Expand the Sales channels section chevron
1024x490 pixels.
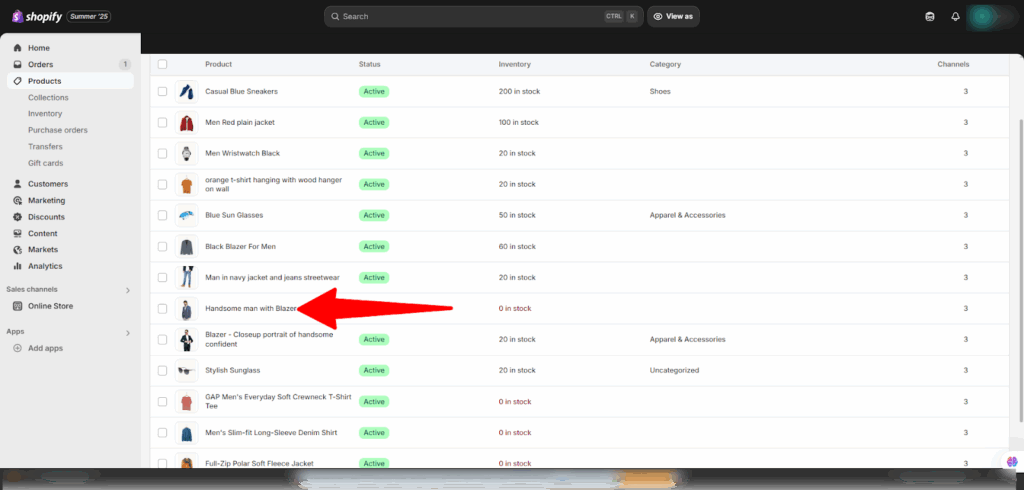click(127, 290)
